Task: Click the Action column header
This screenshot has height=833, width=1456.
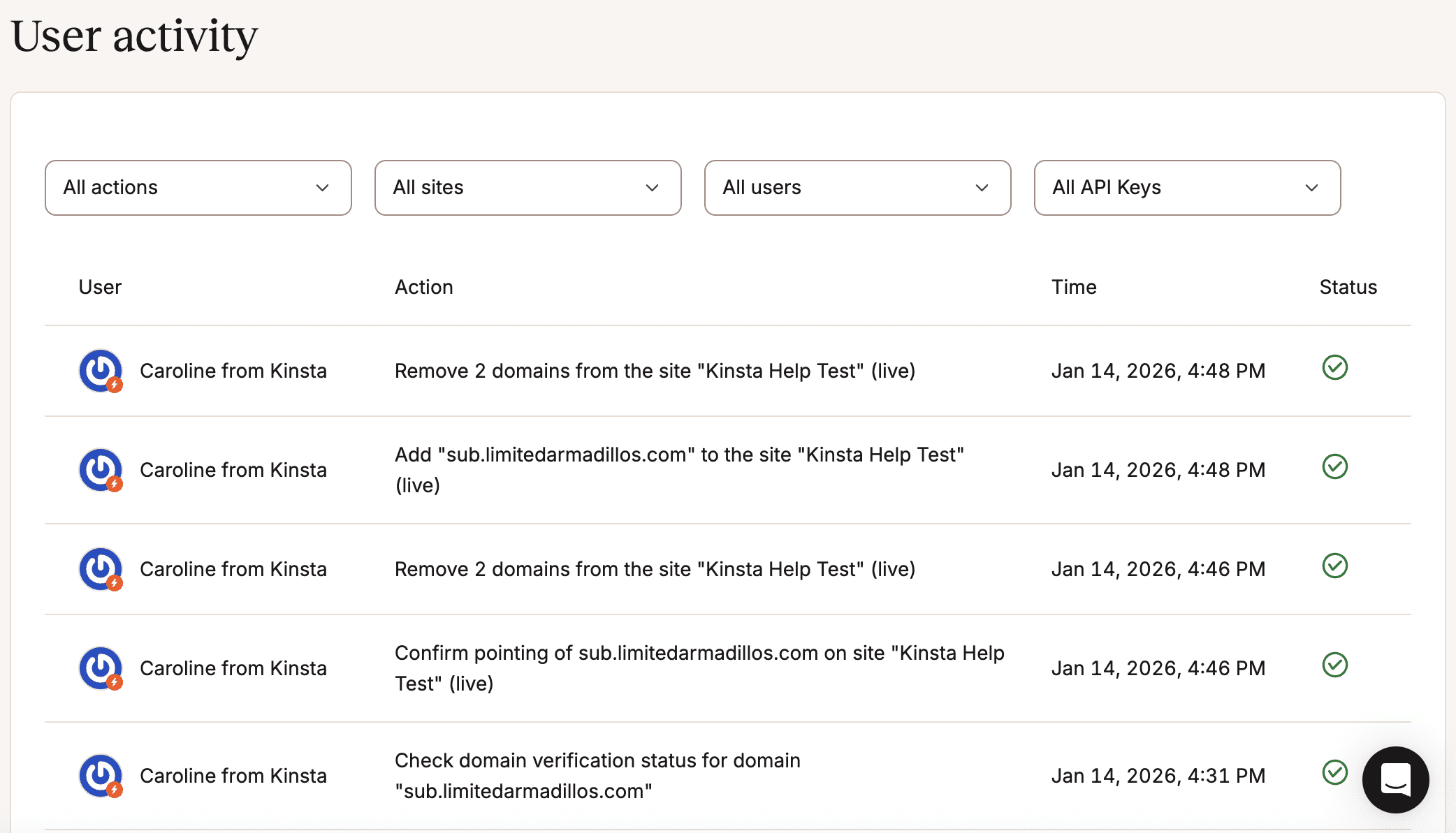Action: [423, 287]
